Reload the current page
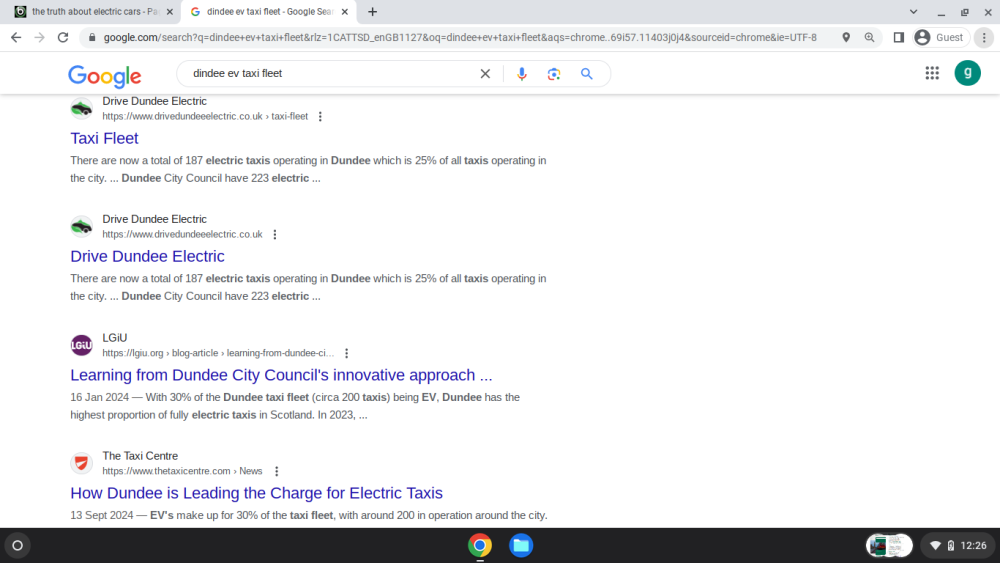This screenshot has width=1000, height=563. point(62,38)
